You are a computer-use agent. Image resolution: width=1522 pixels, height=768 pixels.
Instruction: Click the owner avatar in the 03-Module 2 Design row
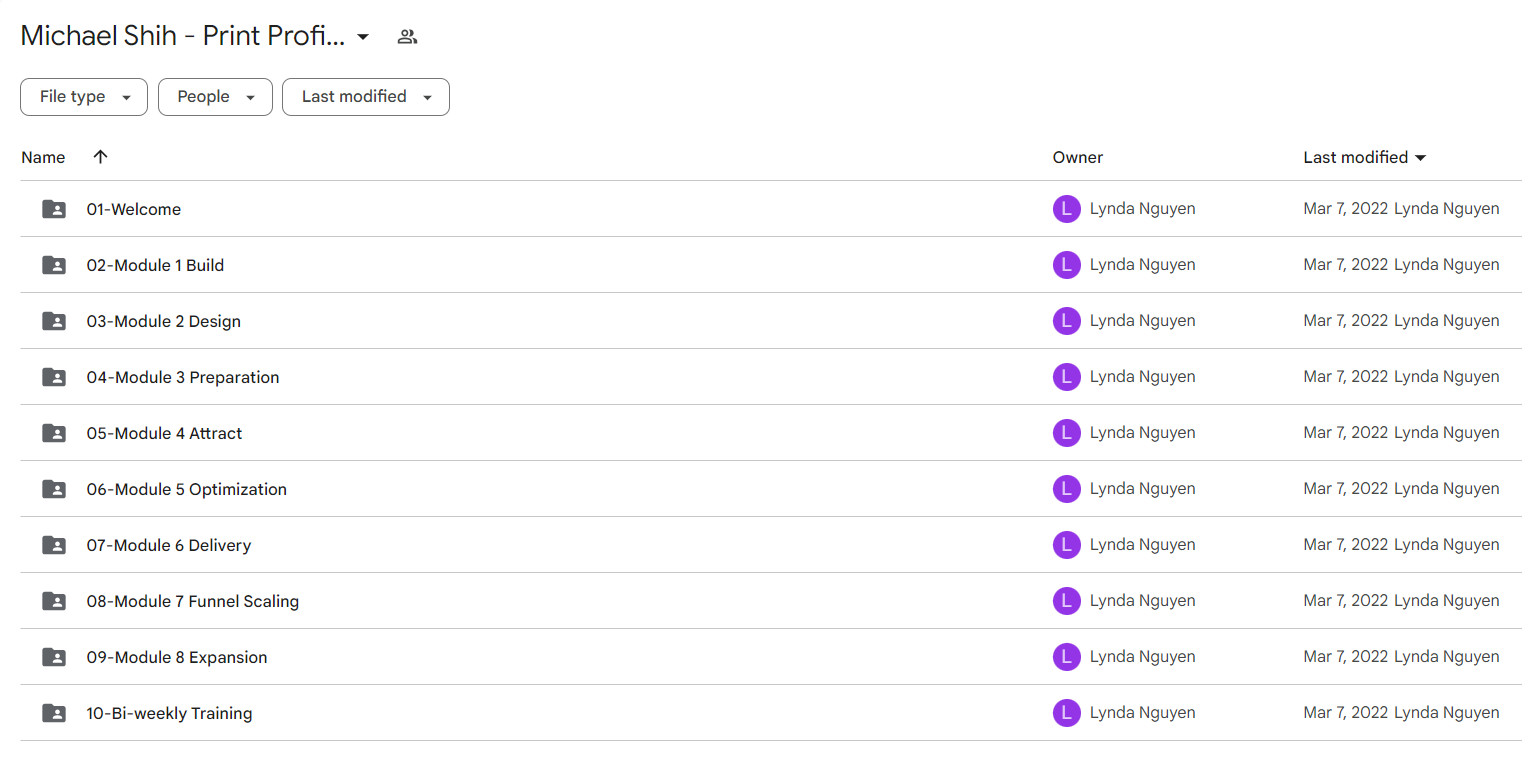1067,321
